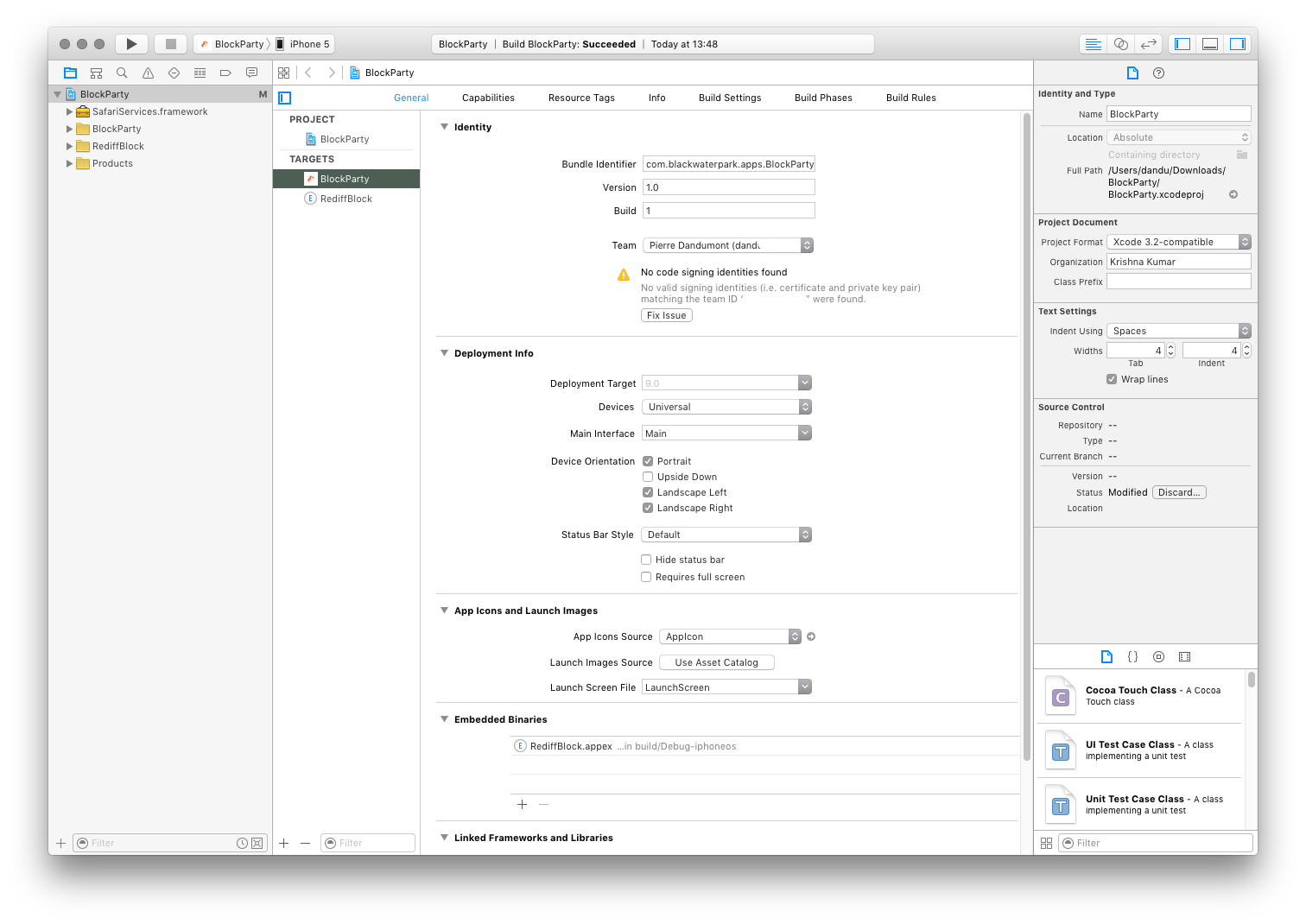
Task: Increment the Tab width stepper
Action: 1171,347
